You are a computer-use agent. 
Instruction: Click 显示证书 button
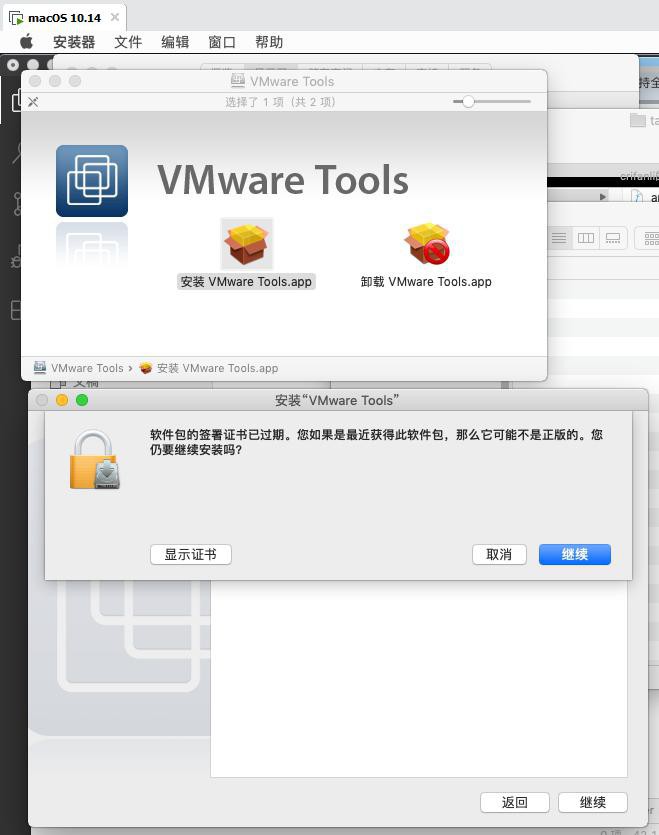(x=191, y=554)
